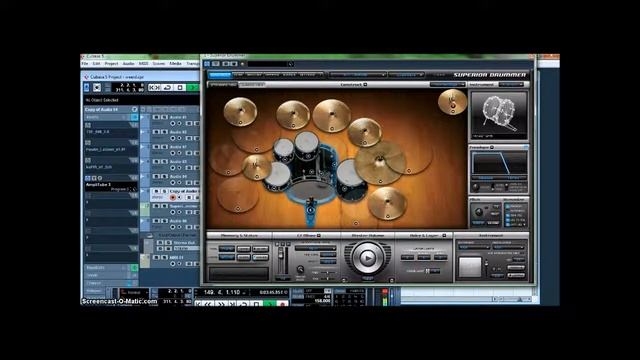Mute the Stereo Out channel
This screenshot has width=640, height=360.
pyautogui.click(x=160, y=242)
